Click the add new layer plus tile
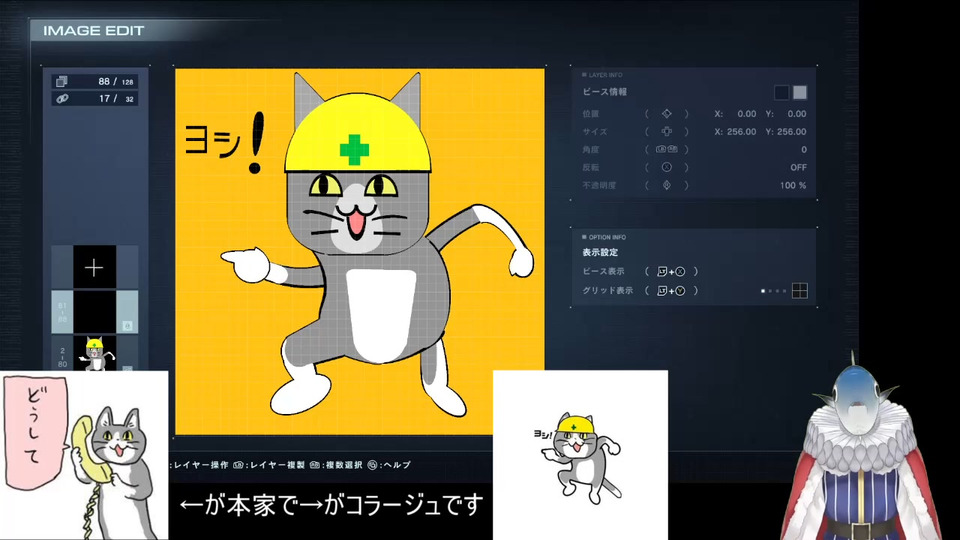Viewport: 960px width, 540px height. [94, 267]
